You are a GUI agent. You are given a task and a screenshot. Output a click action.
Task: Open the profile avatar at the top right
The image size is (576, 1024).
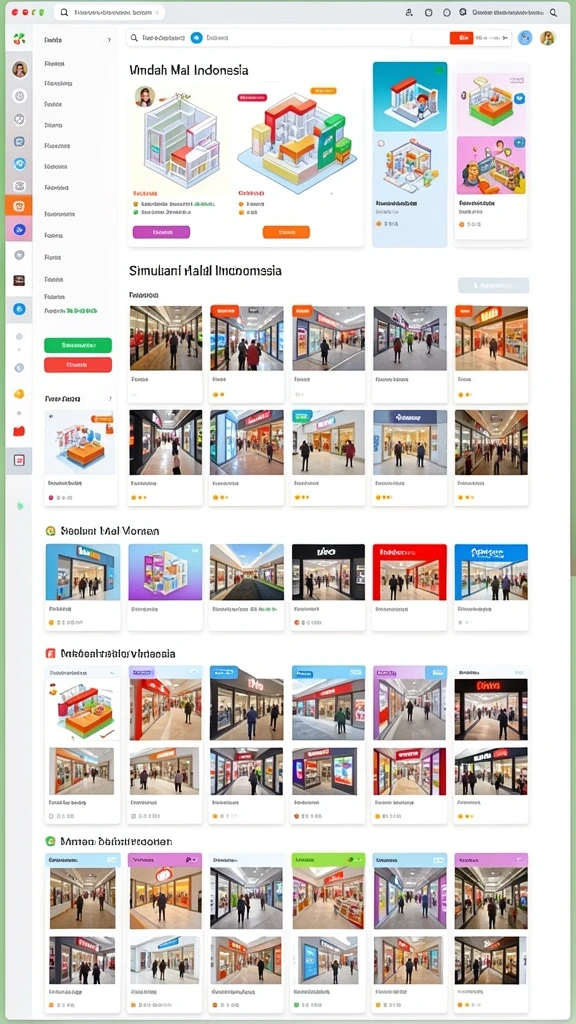547,38
